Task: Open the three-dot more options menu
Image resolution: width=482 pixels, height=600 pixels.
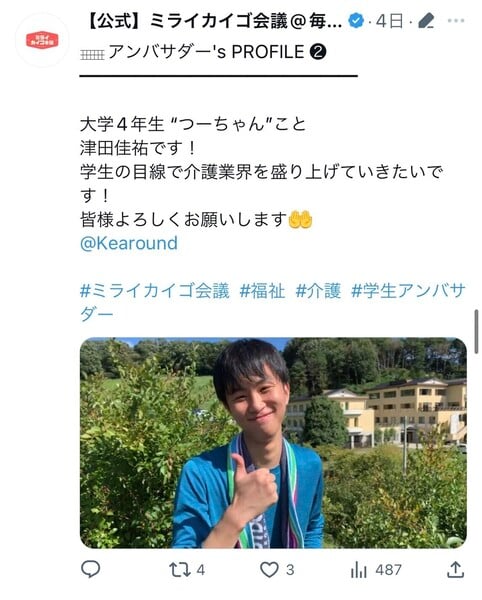Action: [456, 21]
